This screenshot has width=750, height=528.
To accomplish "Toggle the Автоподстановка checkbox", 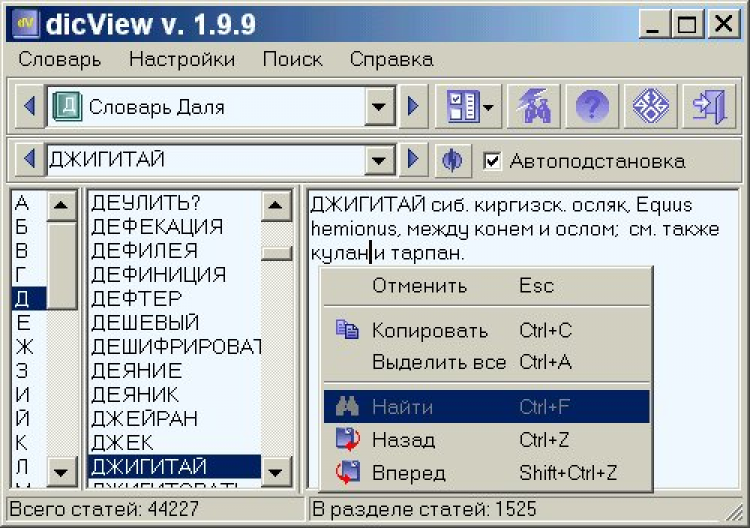I will point(492,161).
